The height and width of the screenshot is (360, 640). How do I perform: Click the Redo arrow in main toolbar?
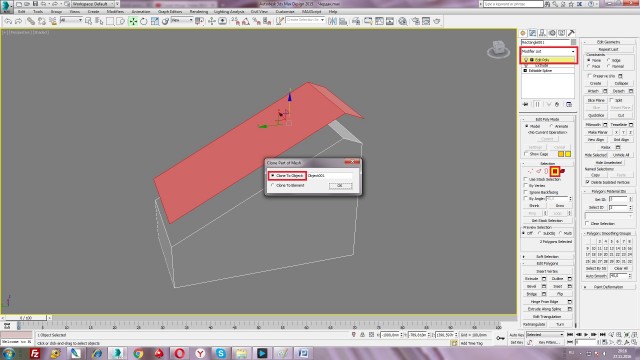coord(18,21)
